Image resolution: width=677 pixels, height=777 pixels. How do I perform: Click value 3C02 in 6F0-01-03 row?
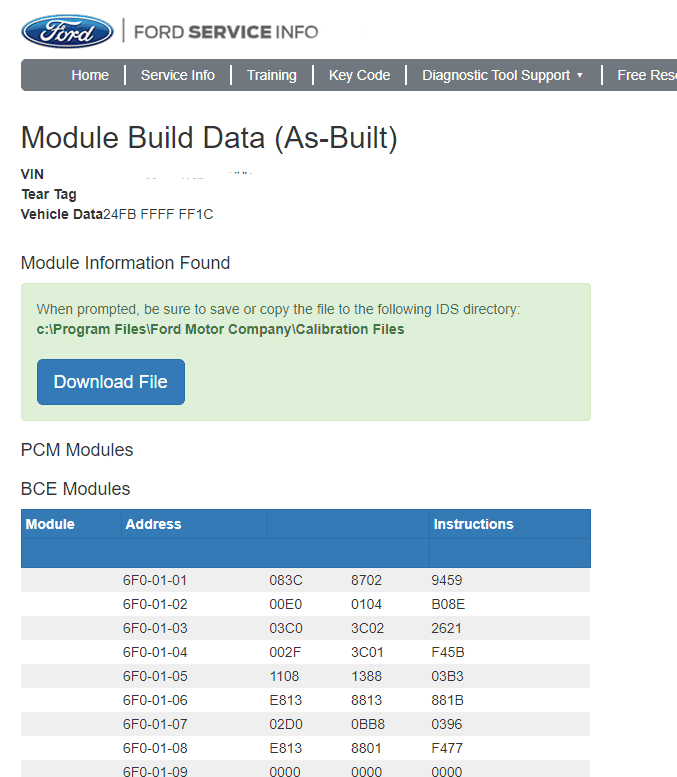point(368,628)
